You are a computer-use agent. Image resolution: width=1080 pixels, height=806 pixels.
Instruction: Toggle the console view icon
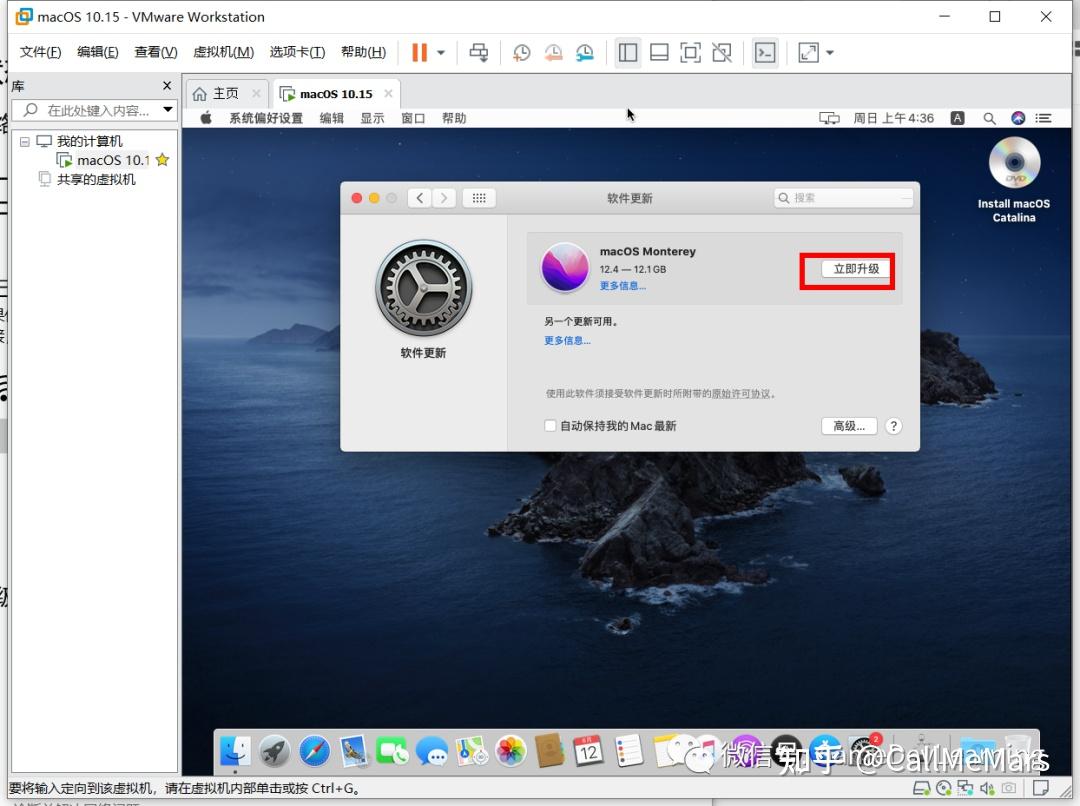pyautogui.click(x=765, y=52)
